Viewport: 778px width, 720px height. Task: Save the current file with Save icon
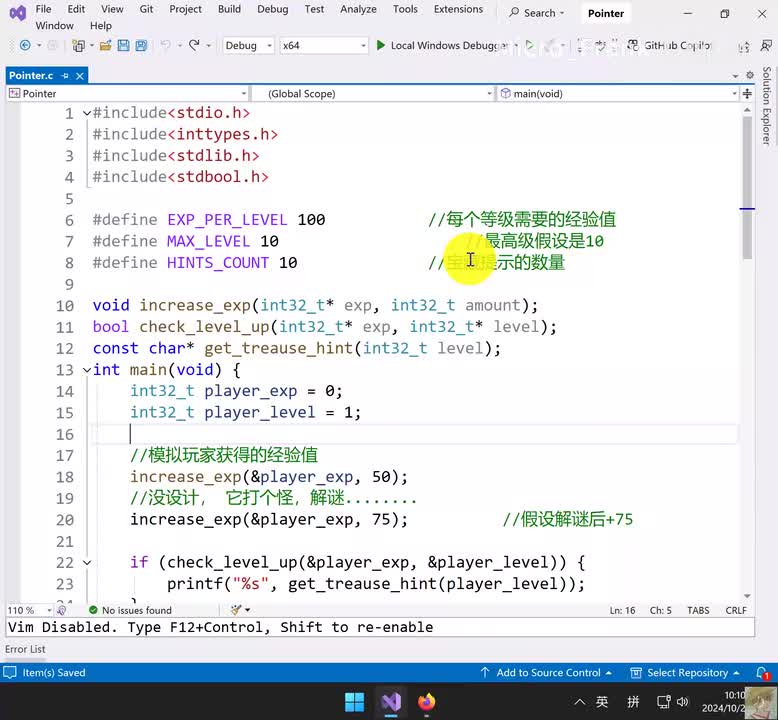tap(123, 46)
